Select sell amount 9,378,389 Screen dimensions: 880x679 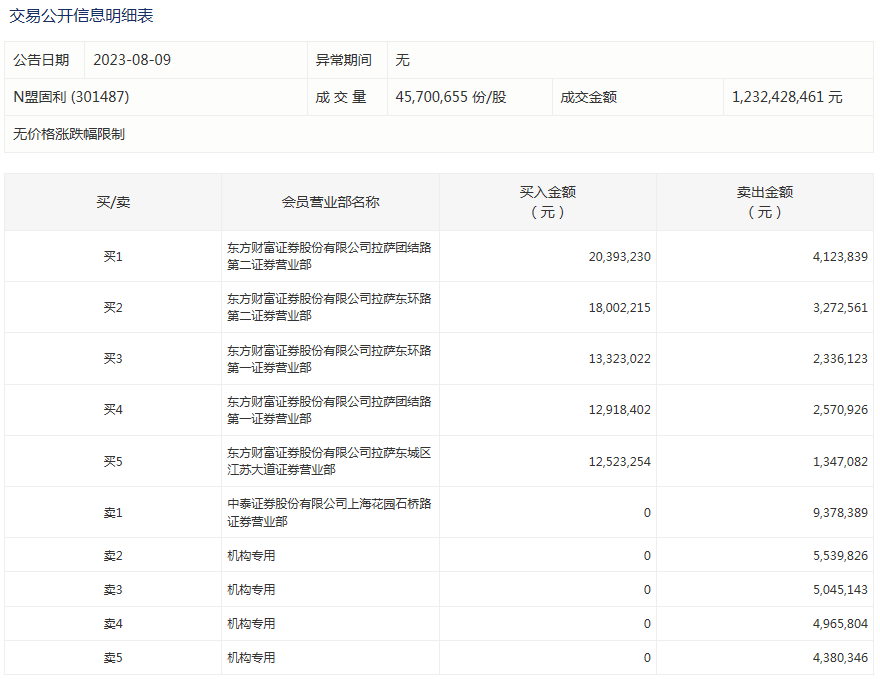(840, 513)
